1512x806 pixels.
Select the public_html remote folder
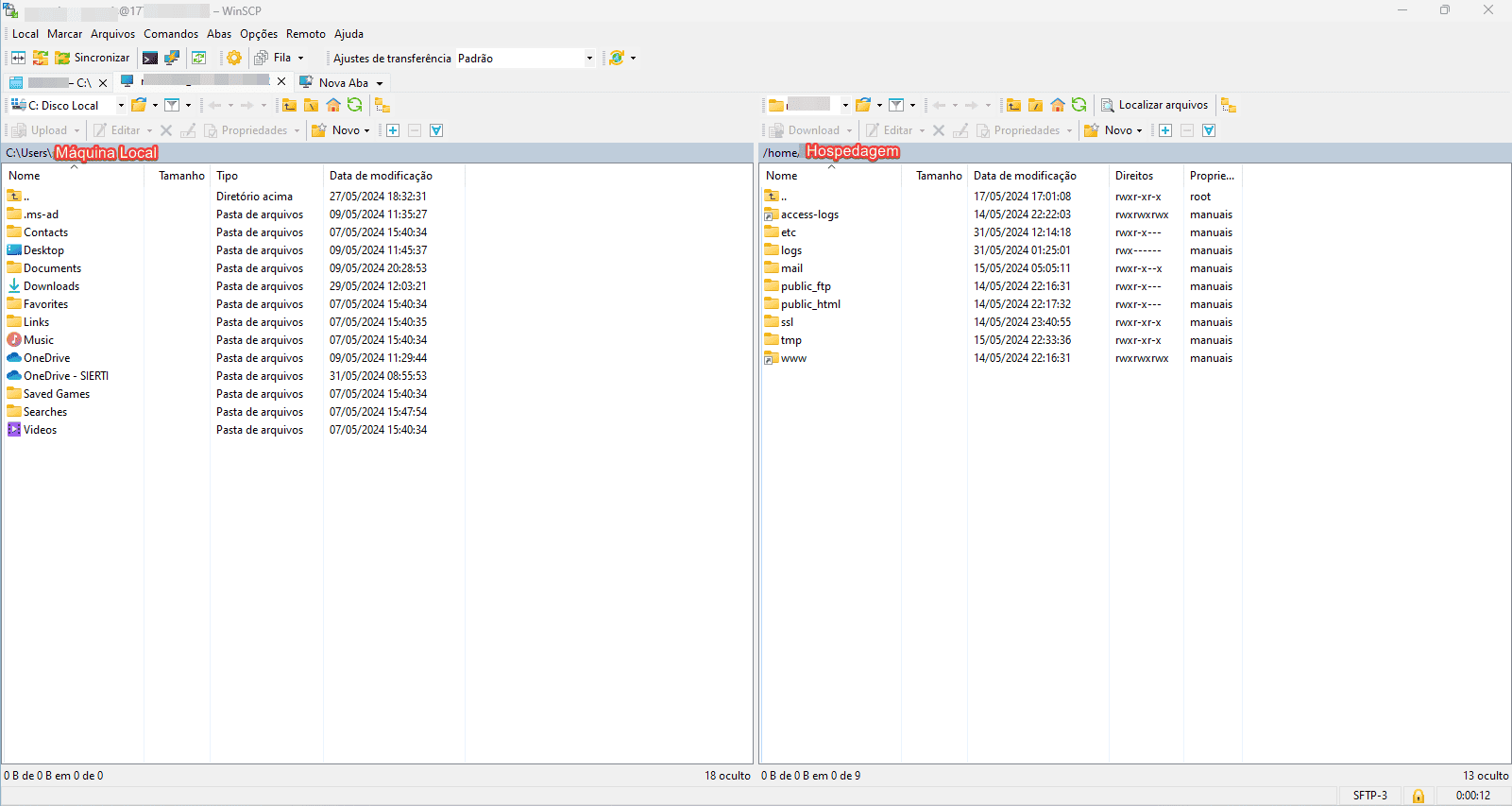coord(809,304)
